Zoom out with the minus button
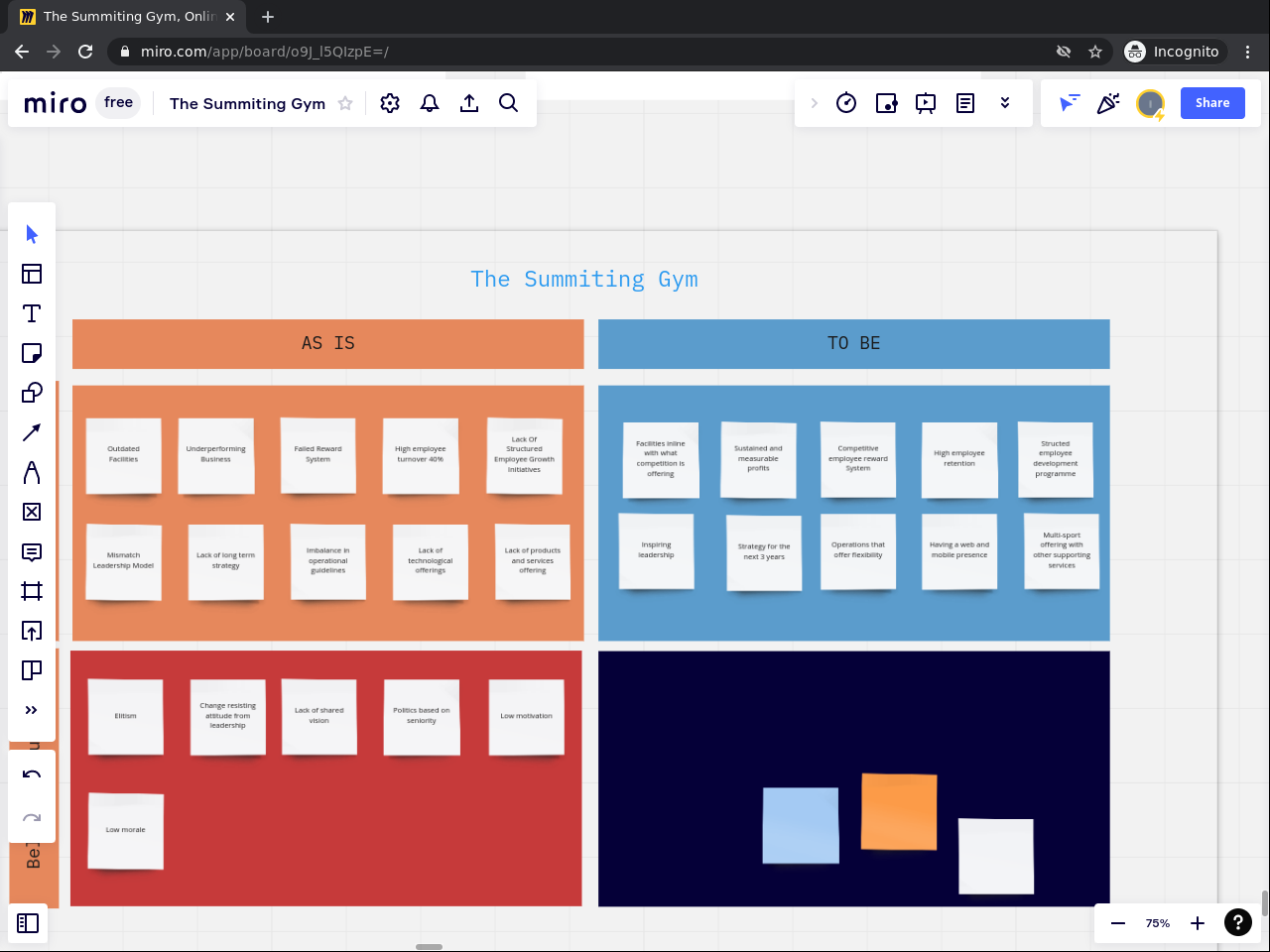The width and height of the screenshot is (1270, 952). (1118, 923)
